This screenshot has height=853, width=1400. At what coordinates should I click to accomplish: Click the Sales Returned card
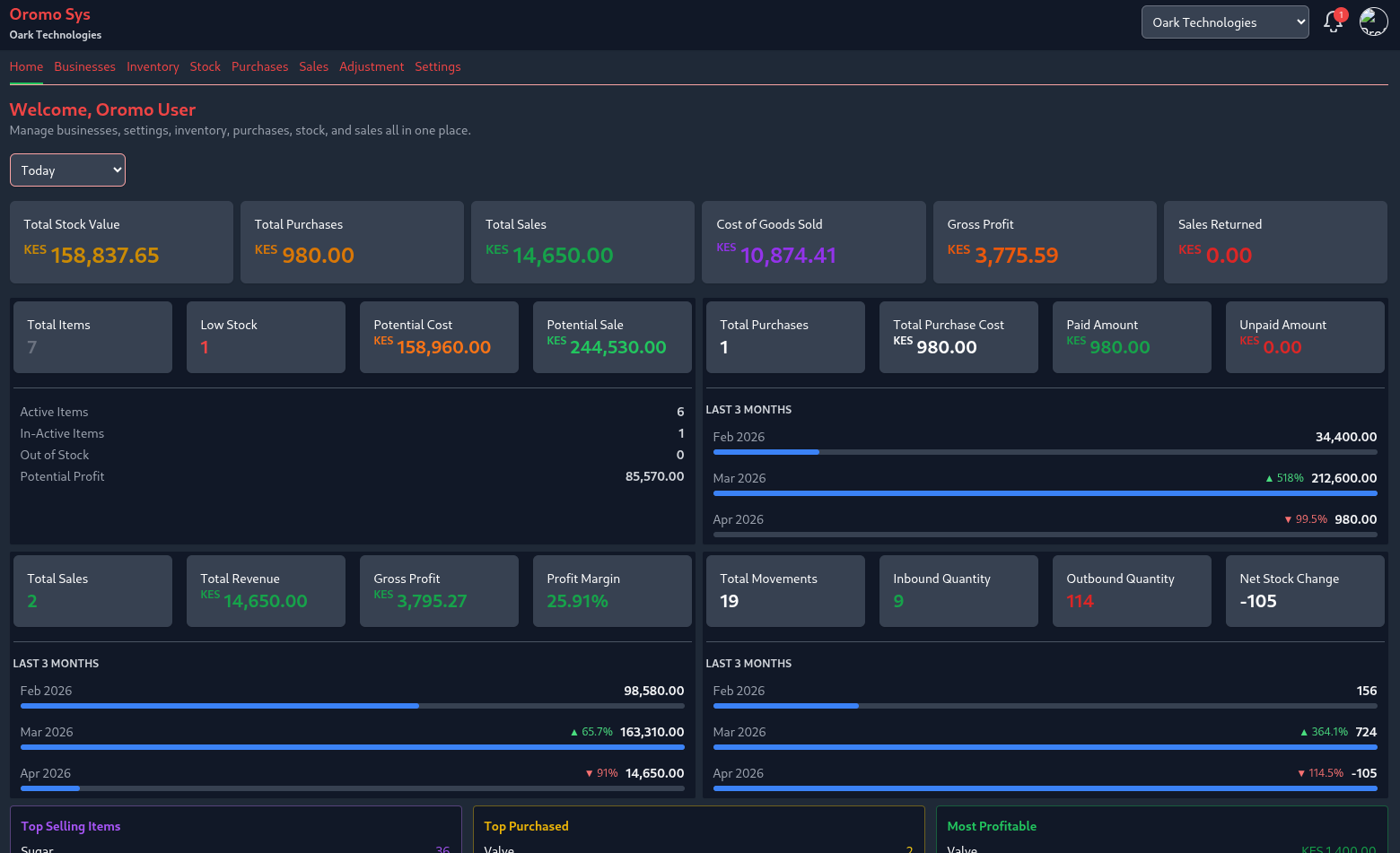(x=1275, y=242)
